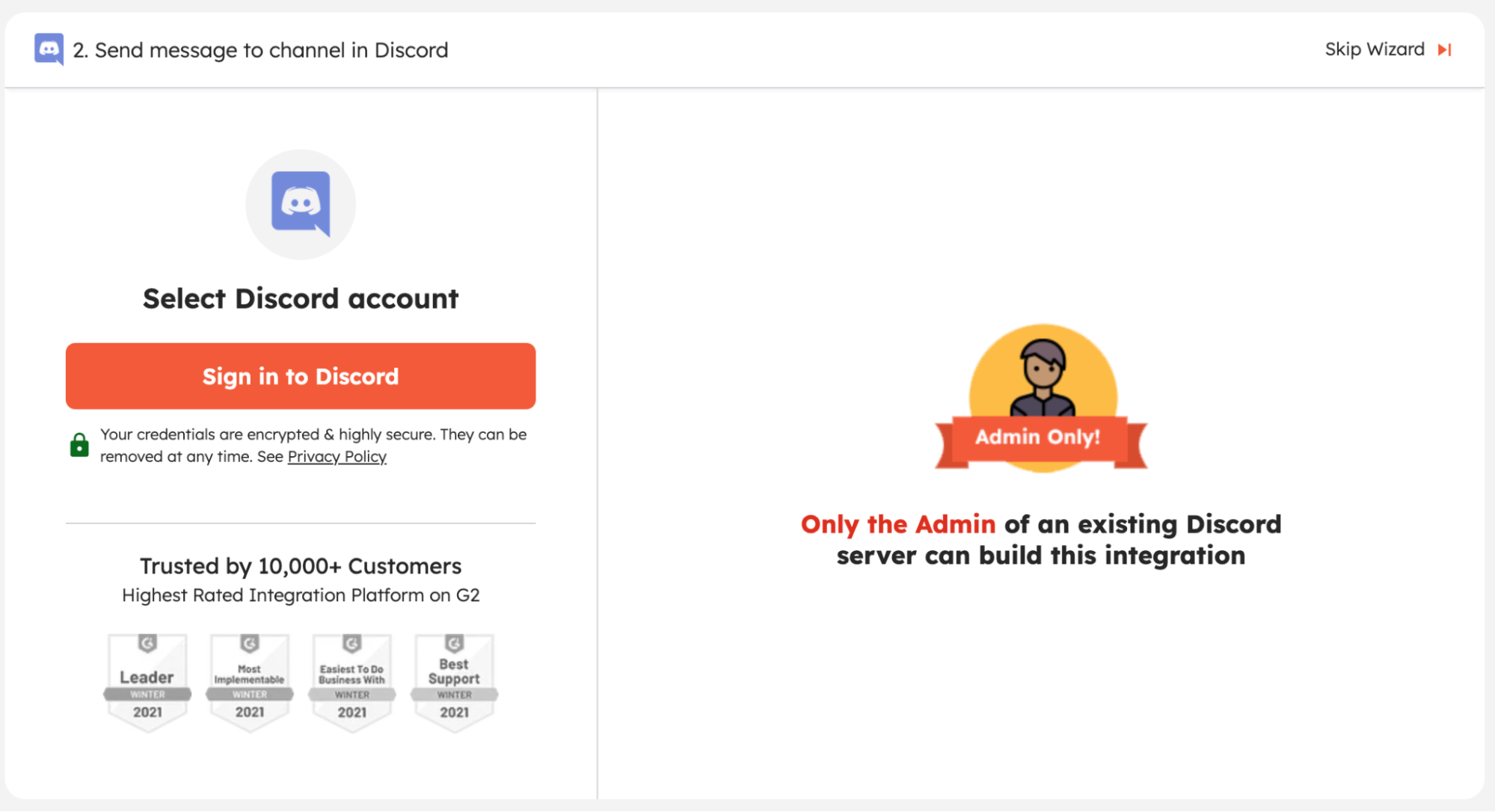Viewport: 1495px width, 812px height.
Task: Open the Privacy Policy link
Action: pyautogui.click(x=337, y=457)
